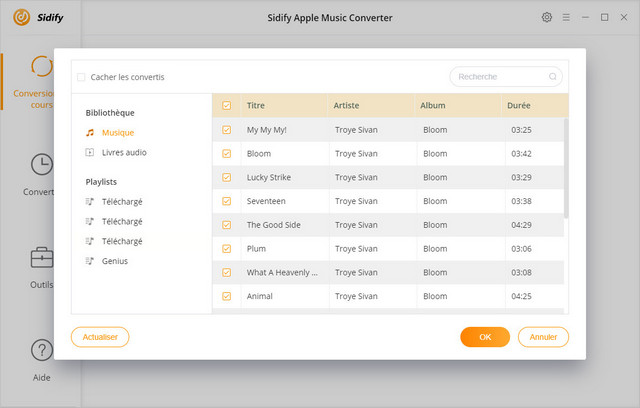The image size is (640, 408).
Task: Select Livres audio in the library
Action: pyautogui.click(x=124, y=152)
